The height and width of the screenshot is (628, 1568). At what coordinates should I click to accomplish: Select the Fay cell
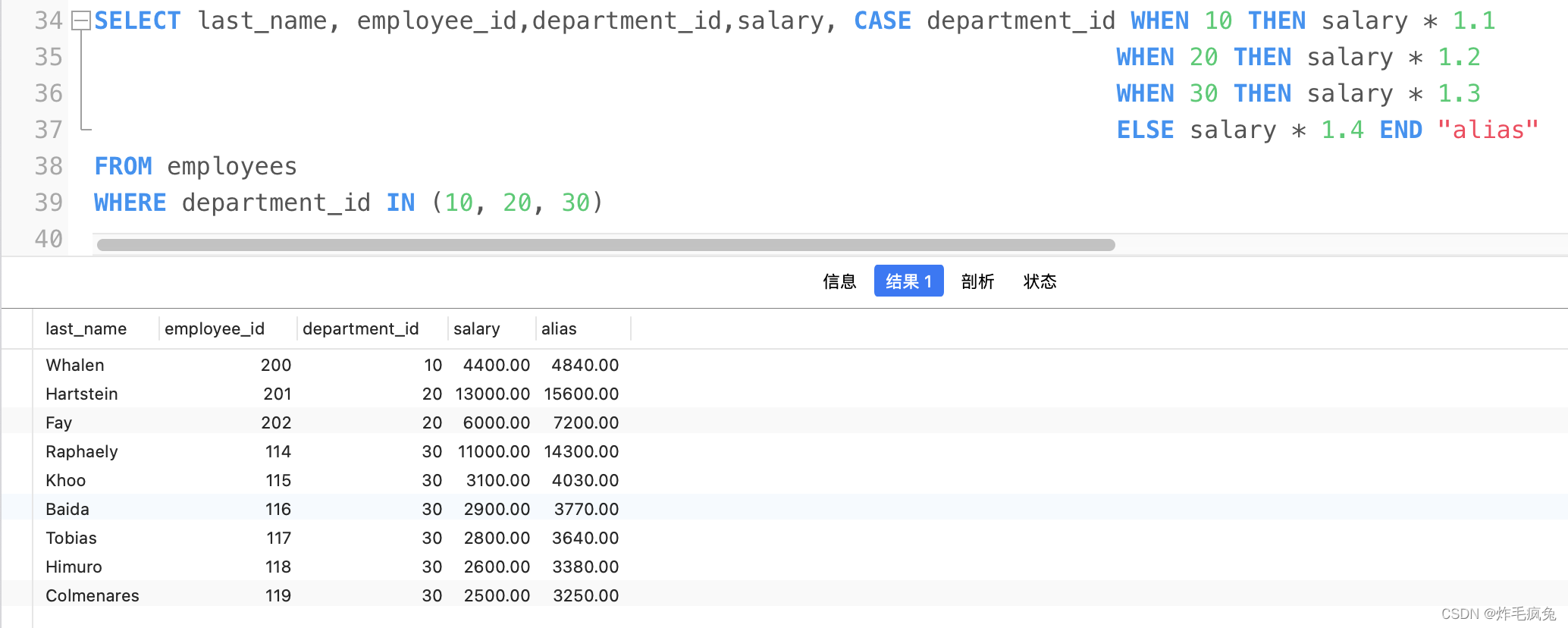pos(58,422)
